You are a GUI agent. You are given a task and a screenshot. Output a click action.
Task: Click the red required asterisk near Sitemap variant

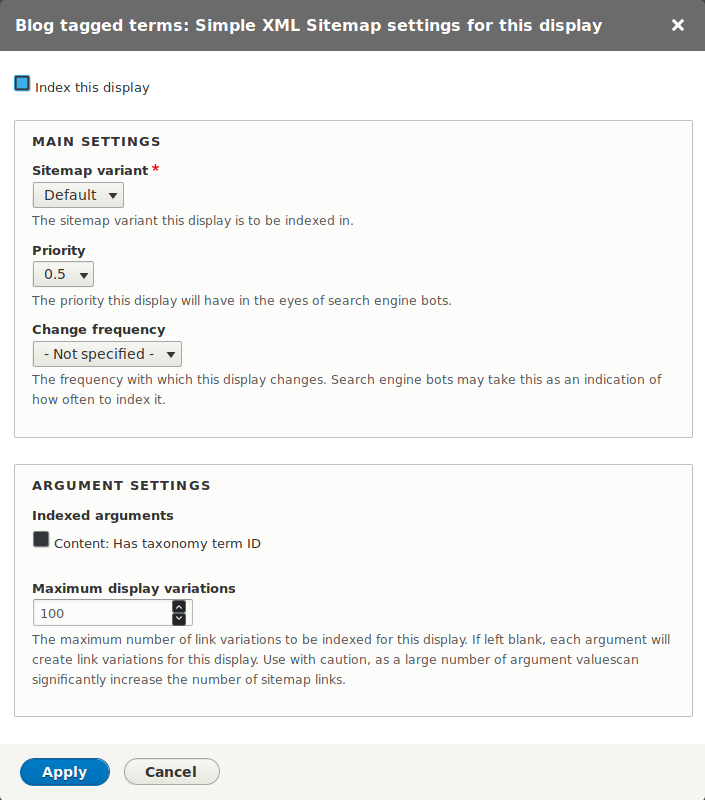(x=155, y=169)
